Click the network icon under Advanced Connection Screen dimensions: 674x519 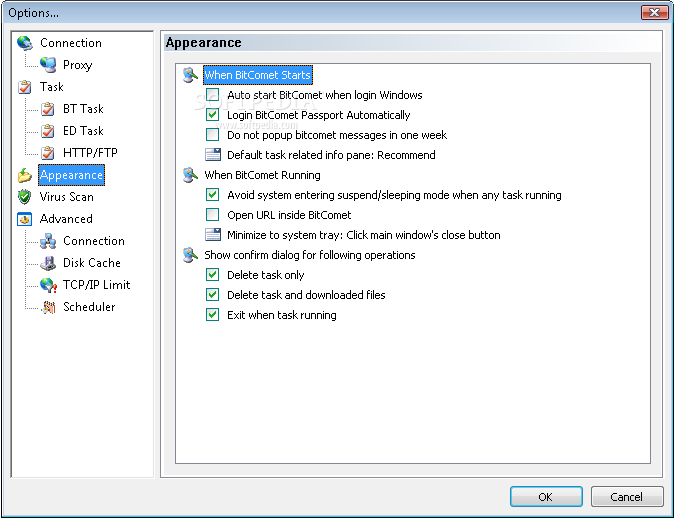[48, 241]
